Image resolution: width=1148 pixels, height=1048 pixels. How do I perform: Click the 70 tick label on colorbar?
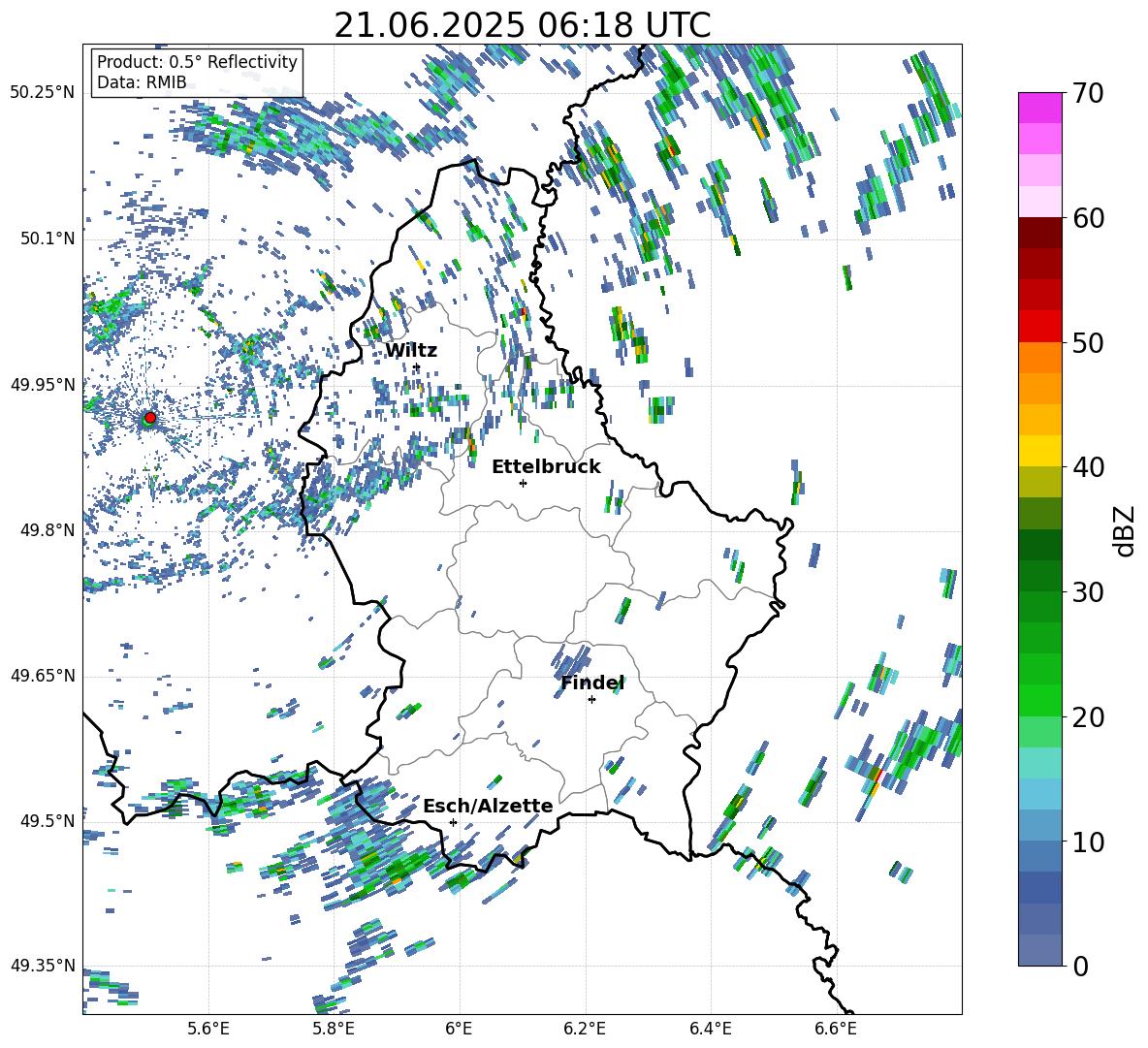tap(1088, 93)
